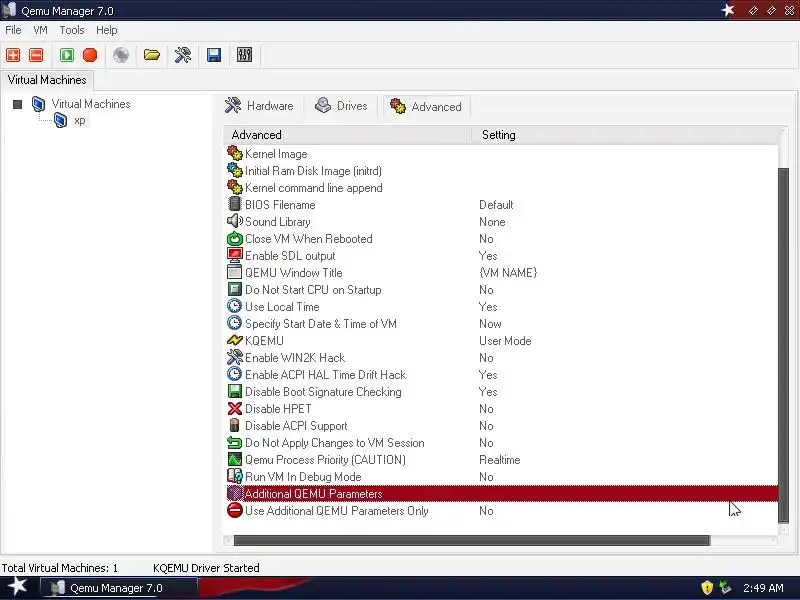Click the BIOS Filename chip icon
Screen dimensions: 800x600
tap(234, 204)
